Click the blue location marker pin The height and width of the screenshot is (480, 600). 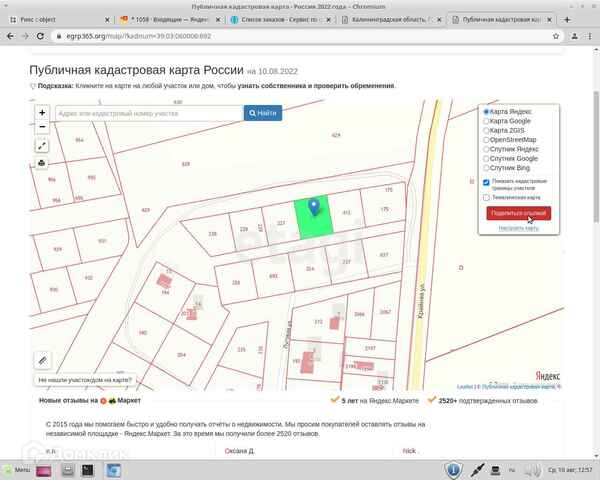coord(314,207)
